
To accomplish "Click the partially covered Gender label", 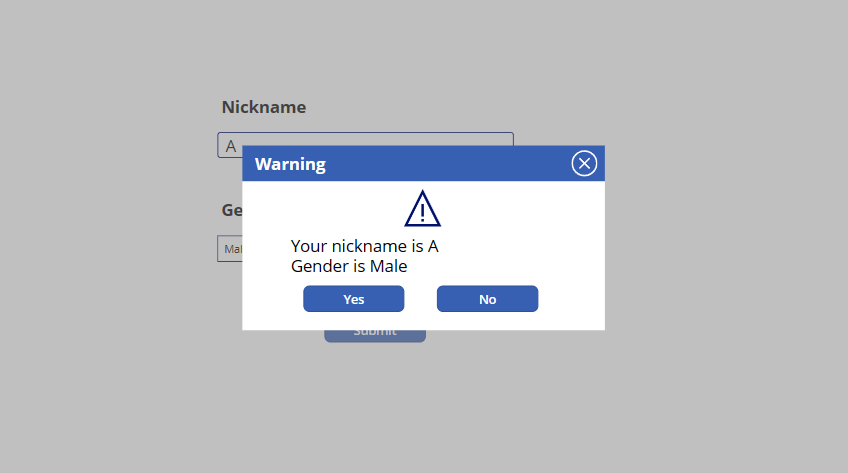I will (x=231, y=210).
